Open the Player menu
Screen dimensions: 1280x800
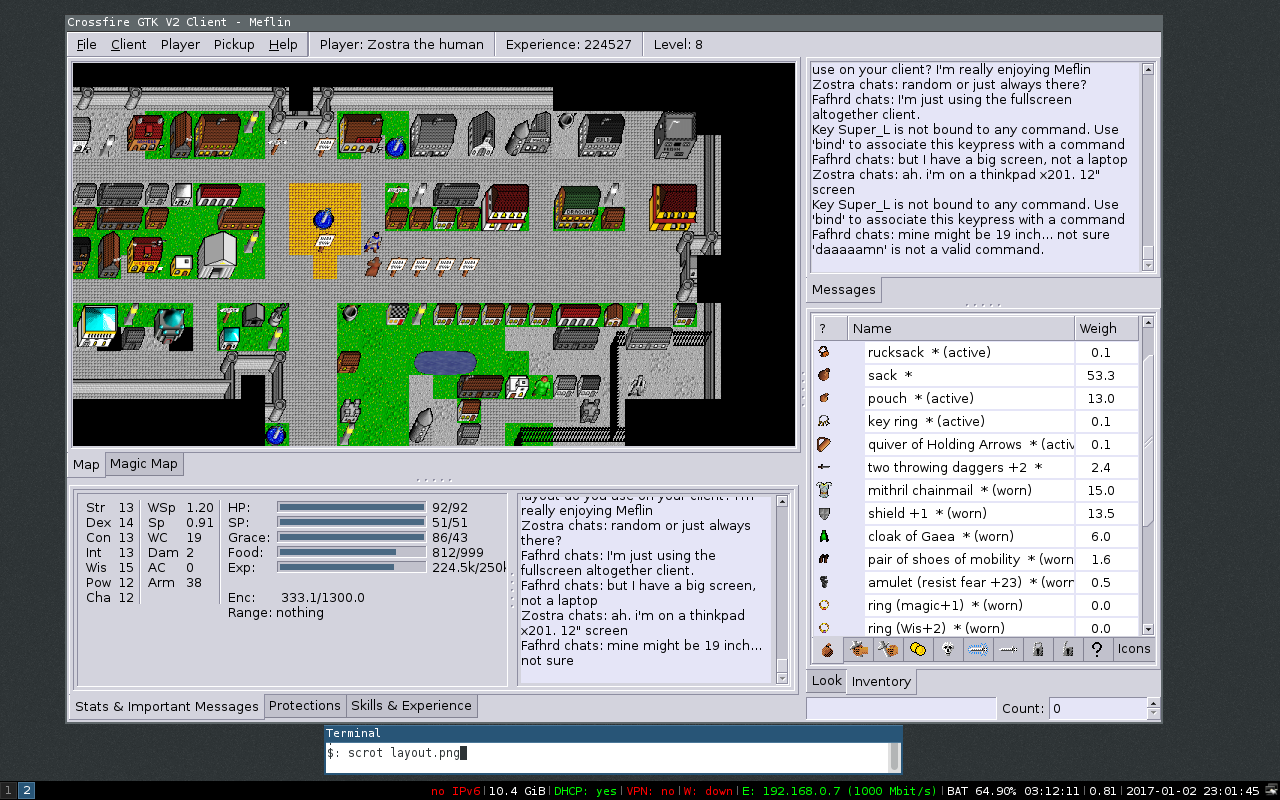180,44
